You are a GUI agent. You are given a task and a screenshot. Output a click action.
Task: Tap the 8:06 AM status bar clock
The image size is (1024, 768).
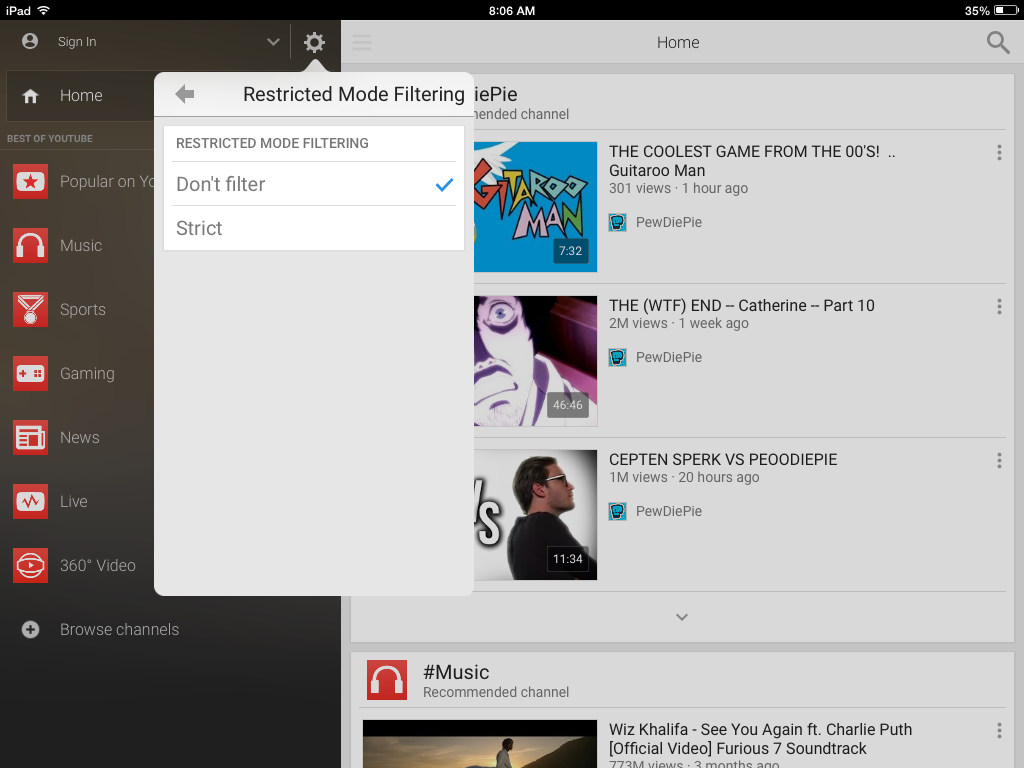click(x=512, y=10)
